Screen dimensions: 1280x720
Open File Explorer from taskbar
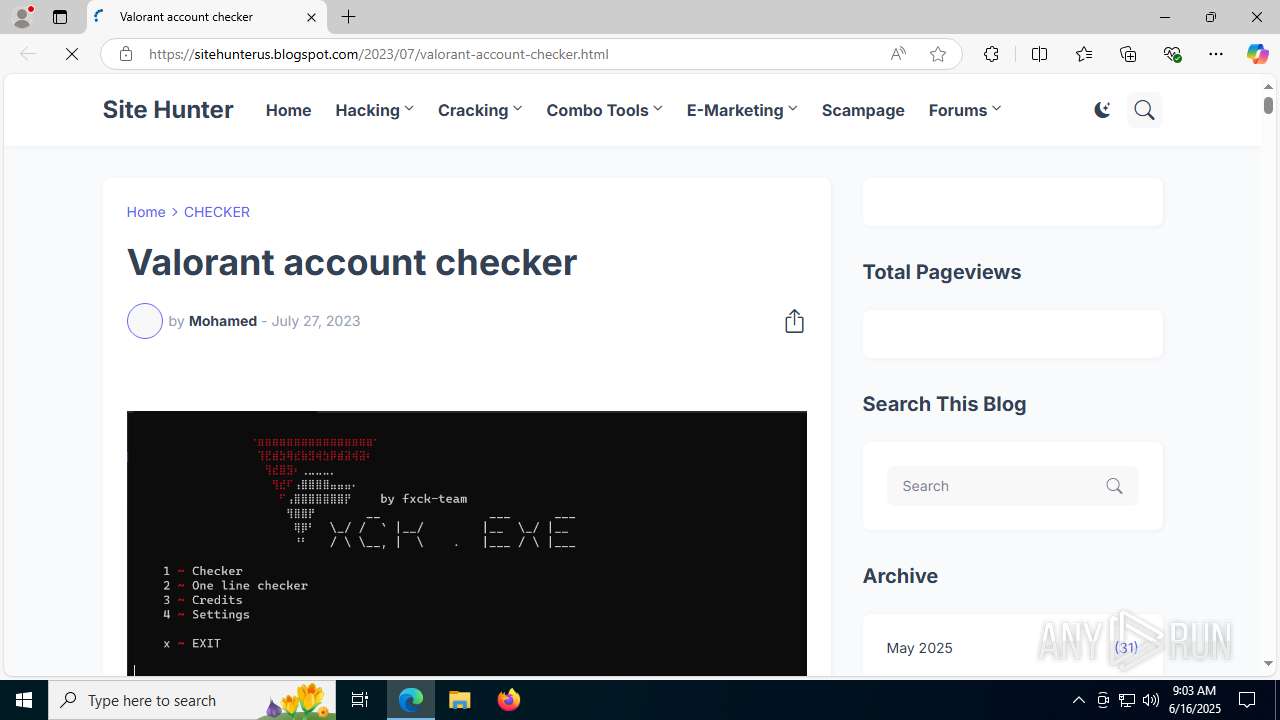tap(460, 700)
